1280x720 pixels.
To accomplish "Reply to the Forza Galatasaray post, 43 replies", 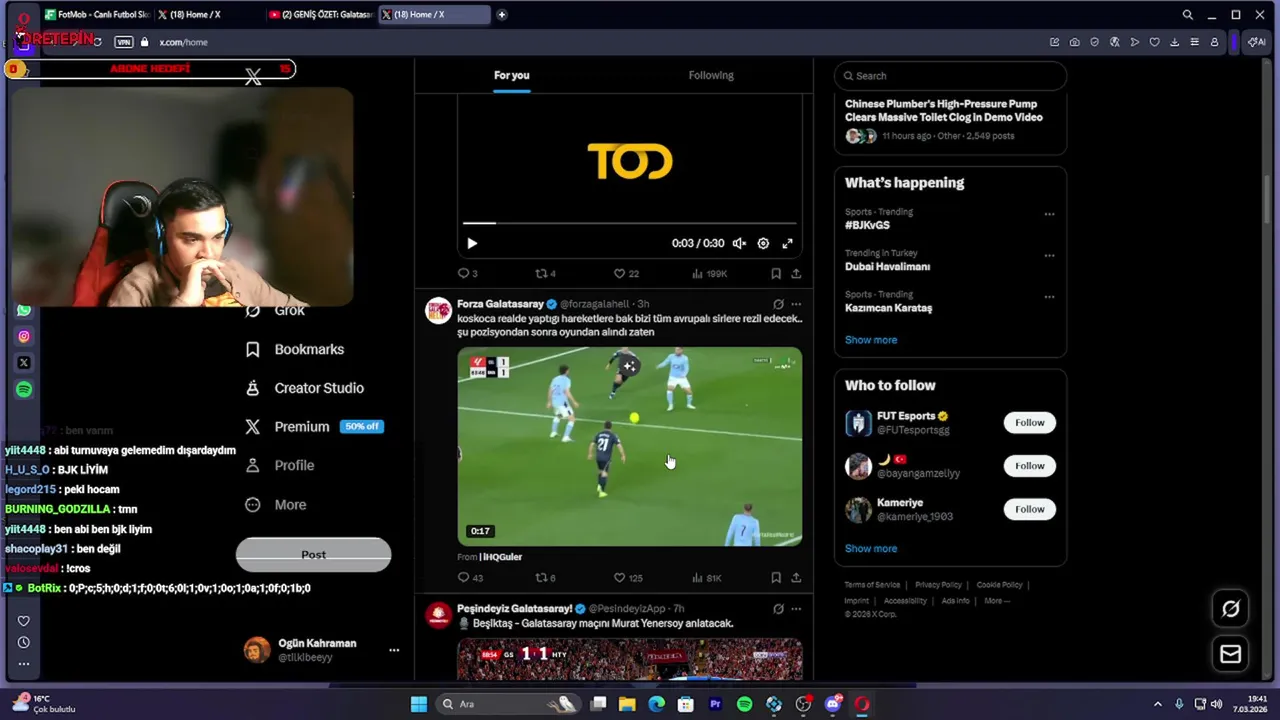I will tap(470, 577).
